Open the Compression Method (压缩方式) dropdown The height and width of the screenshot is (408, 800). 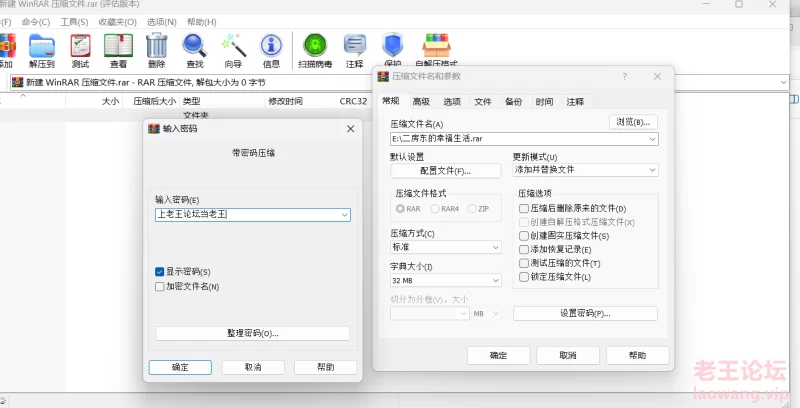446,247
